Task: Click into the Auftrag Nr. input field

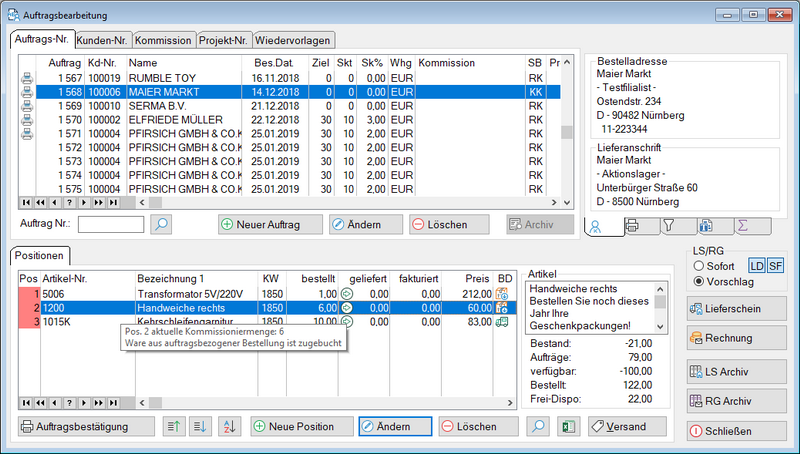Action: pos(110,225)
